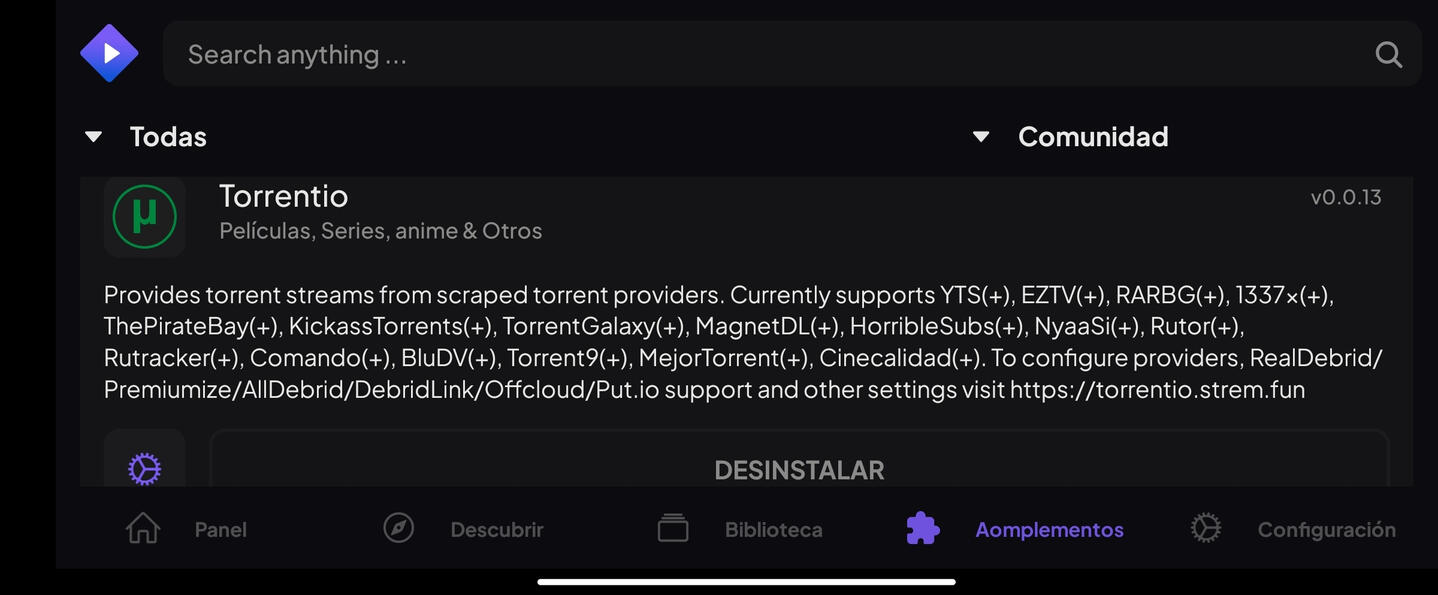Expand the Todas filter dropdown arrow
1438x595 pixels.
click(x=94, y=137)
